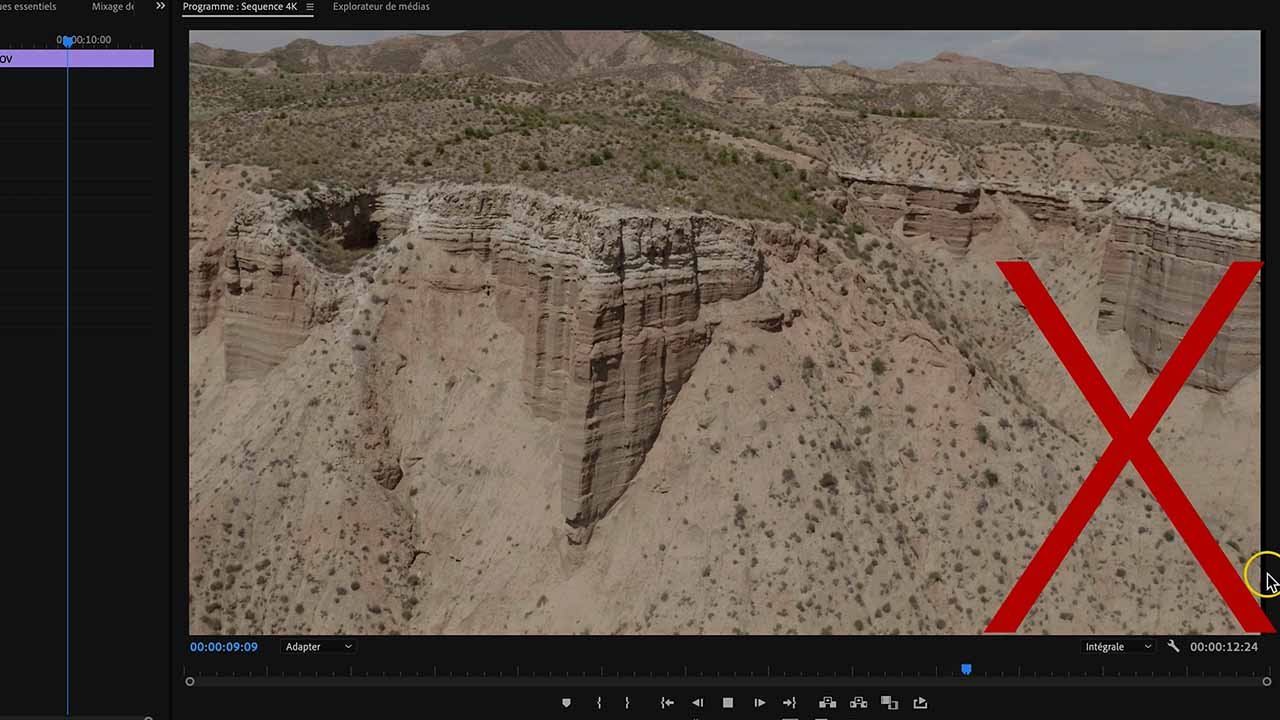Click the Extract button
The image size is (1280, 720).
pyautogui.click(x=858, y=703)
